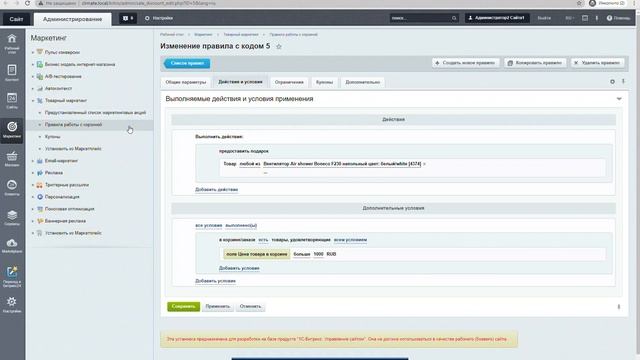Click the больше comparison operator
Screen dimensions: 640x360
(302, 254)
